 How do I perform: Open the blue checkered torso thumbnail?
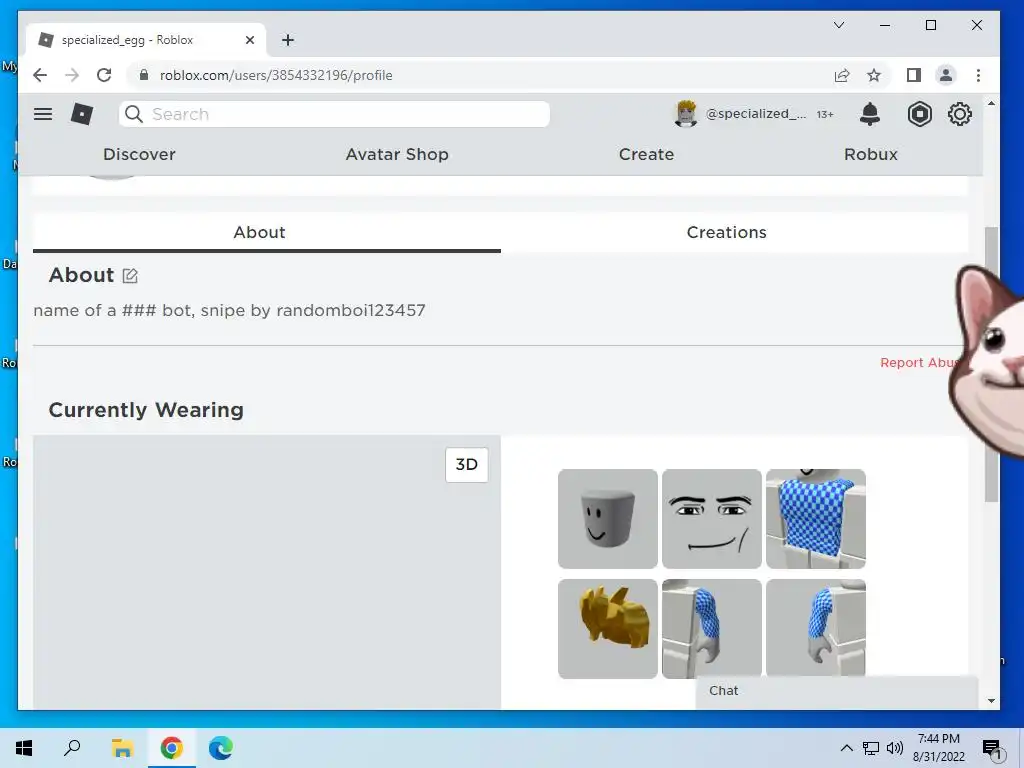click(816, 519)
